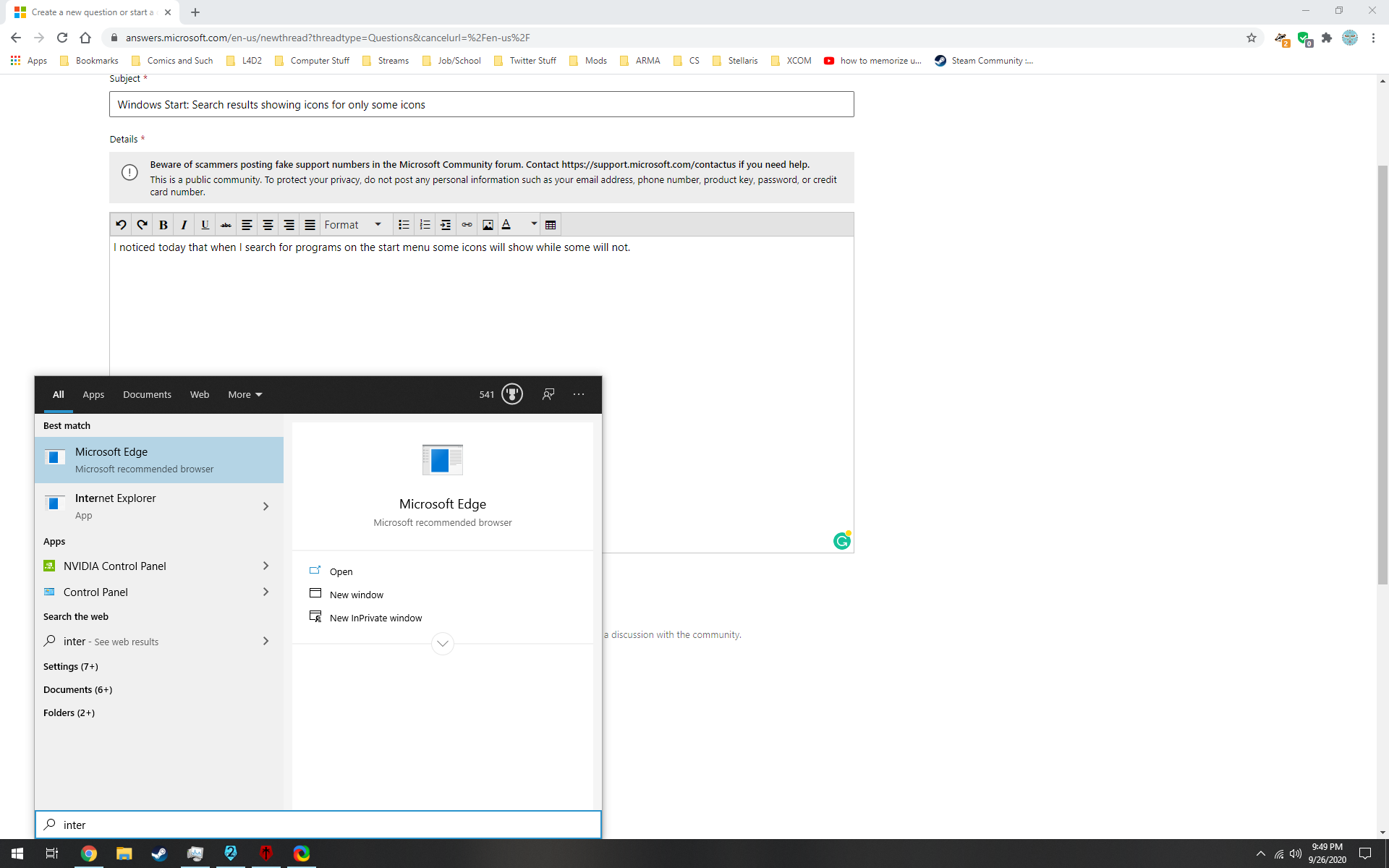This screenshot has width=1389, height=868.
Task: Toggle Bold formatting in editor
Action: (x=163, y=225)
